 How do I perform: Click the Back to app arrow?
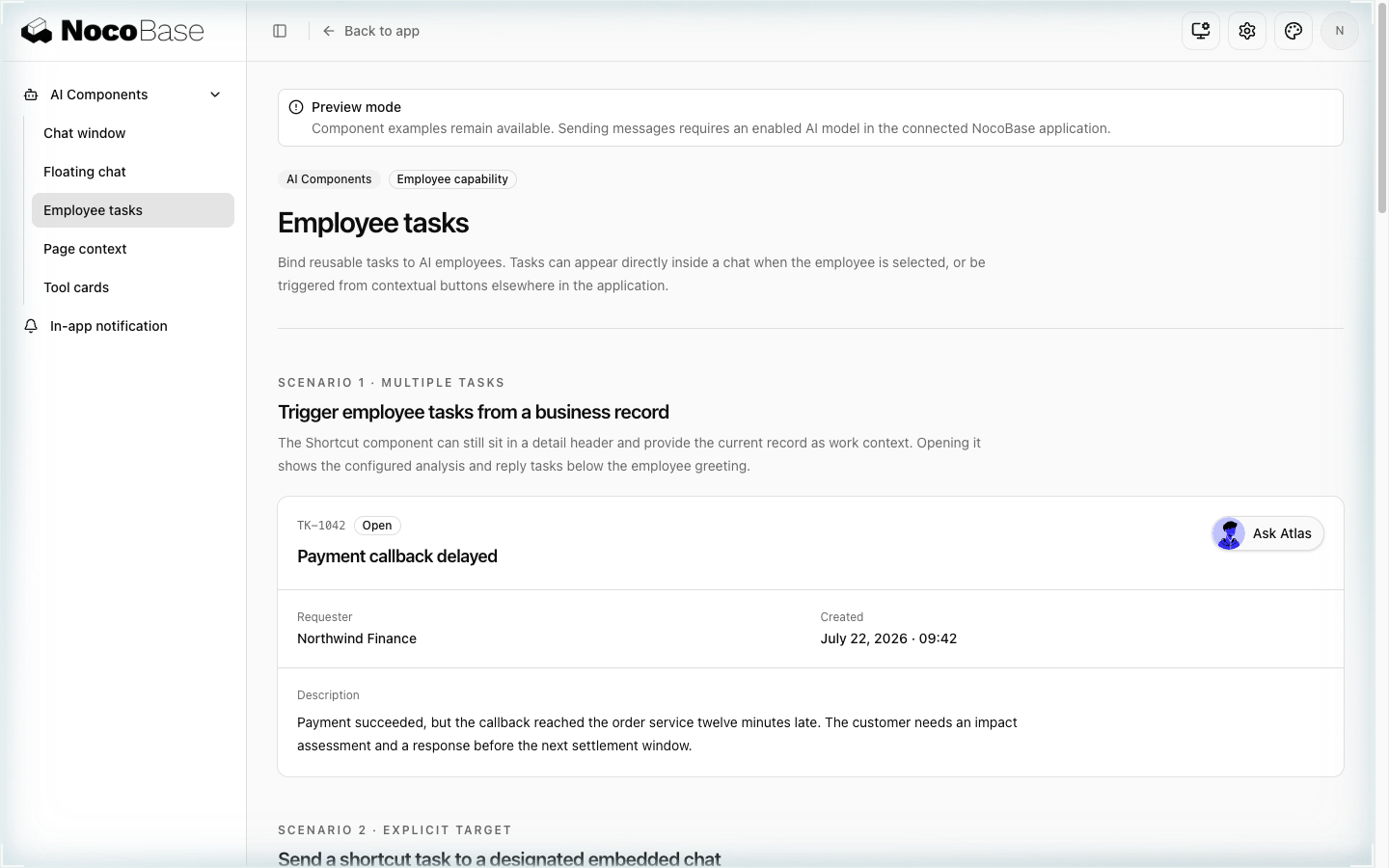329,31
